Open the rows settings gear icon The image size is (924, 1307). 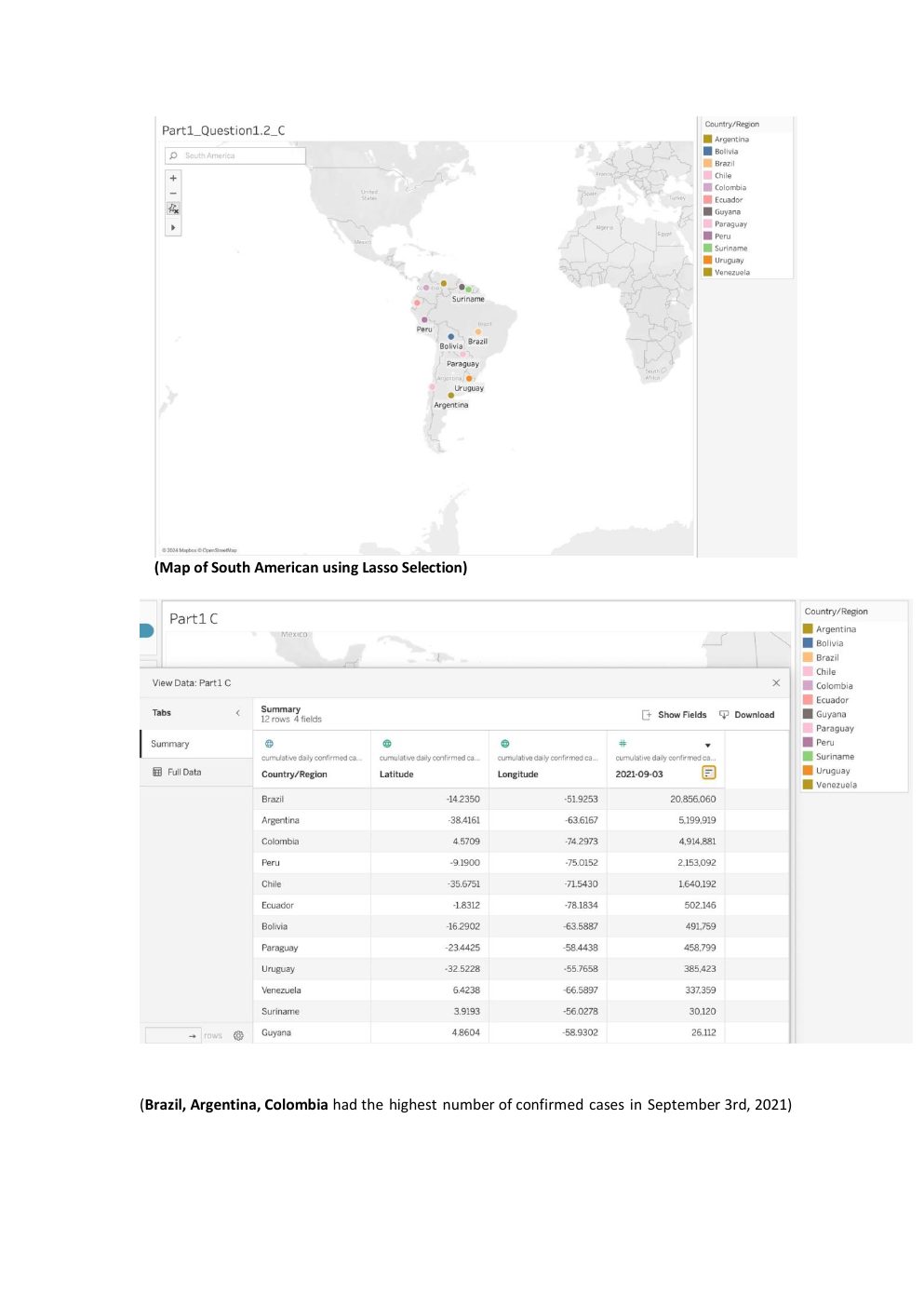coord(238,1036)
